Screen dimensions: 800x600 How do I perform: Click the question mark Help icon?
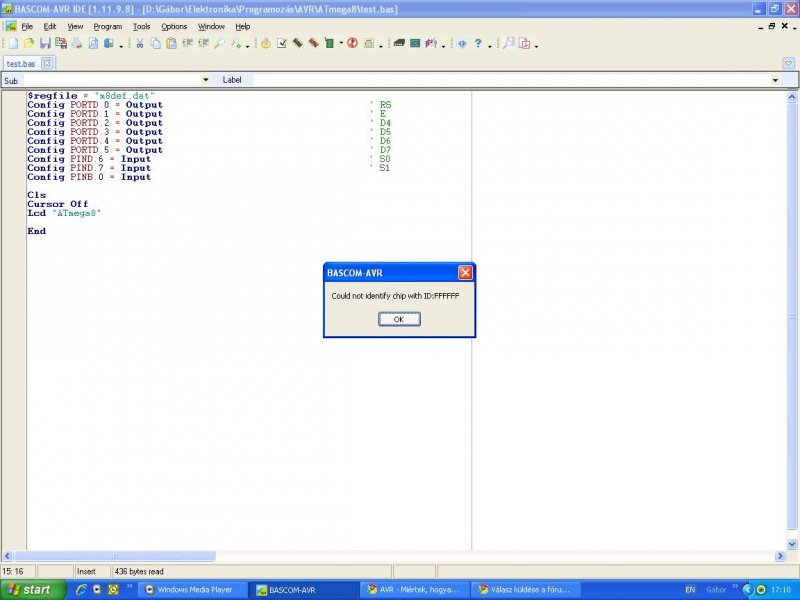pyautogui.click(x=478, y=43)
